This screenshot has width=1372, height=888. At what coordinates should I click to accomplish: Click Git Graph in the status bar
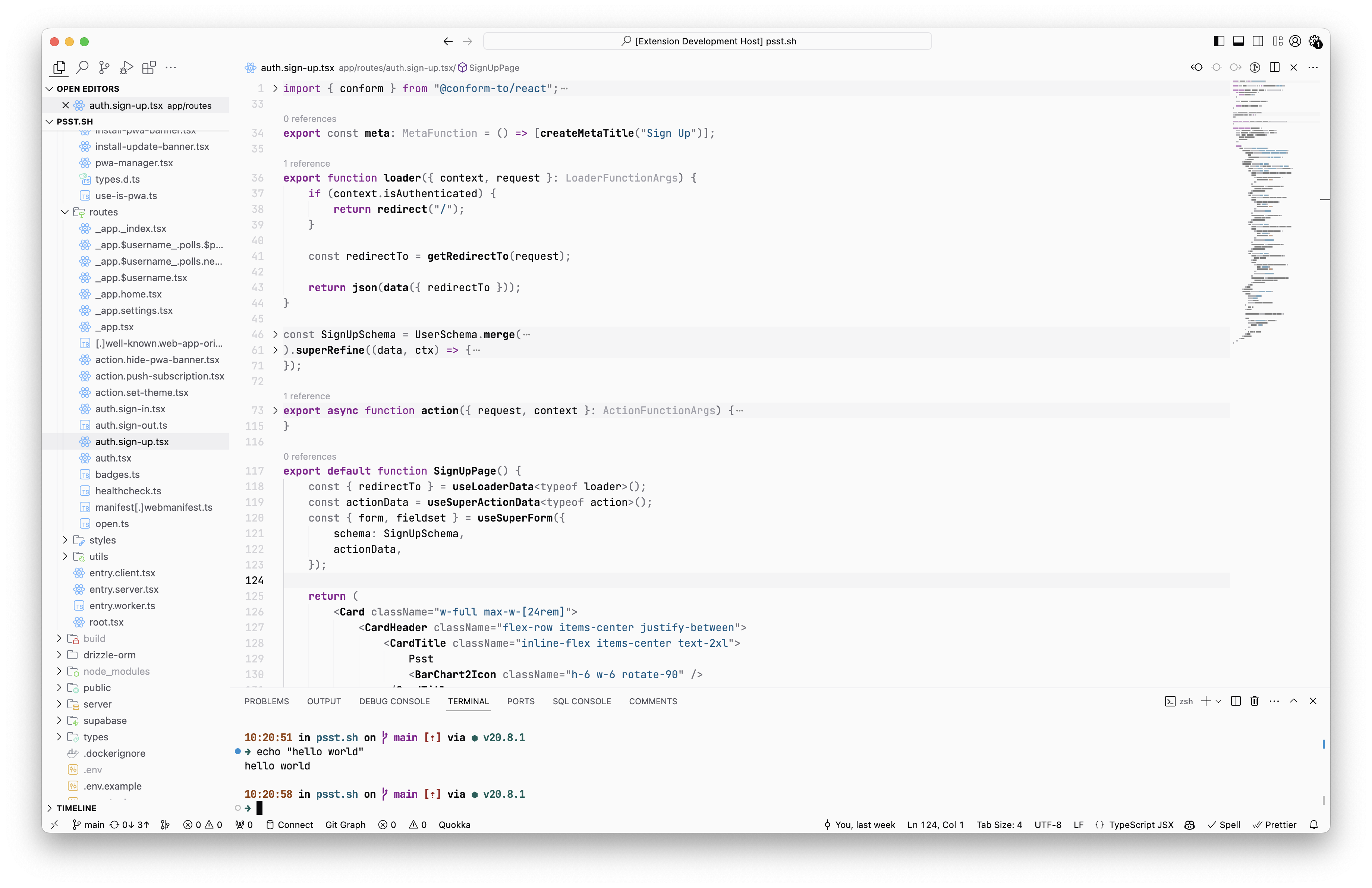pyautogui.click(x=345, y=825)
